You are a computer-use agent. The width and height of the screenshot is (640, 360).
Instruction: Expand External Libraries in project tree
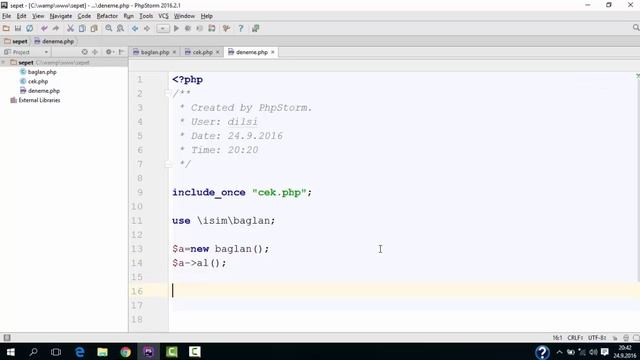pyautogui.click(x=39, y=100)
